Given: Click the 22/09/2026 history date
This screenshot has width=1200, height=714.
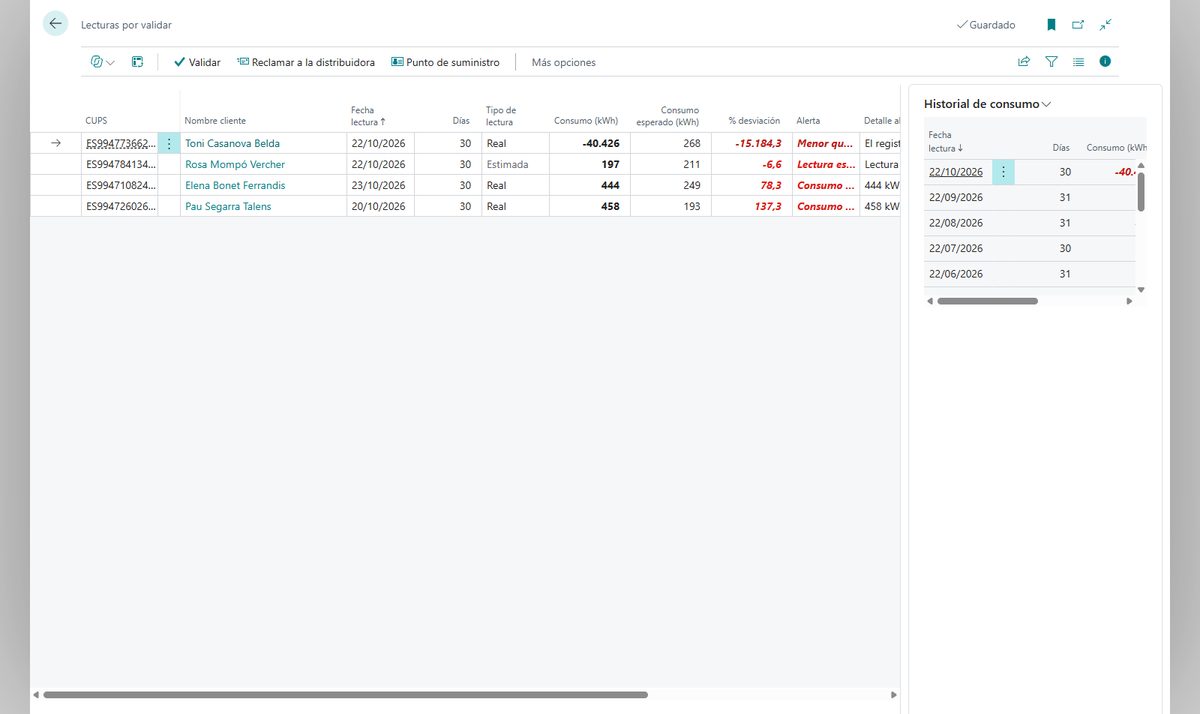Looking at the screenshot, I should click(x=956, y=198).
